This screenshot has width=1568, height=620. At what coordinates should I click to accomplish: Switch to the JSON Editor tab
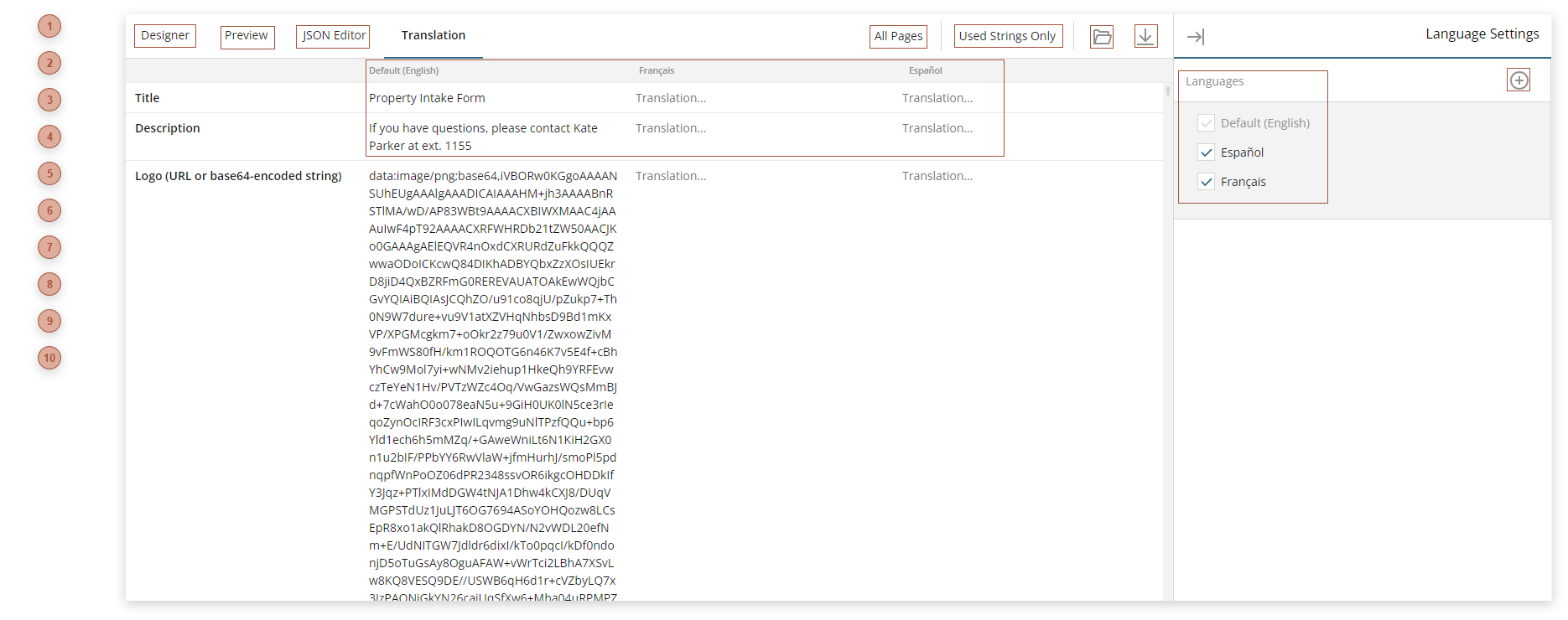[333, 36]
